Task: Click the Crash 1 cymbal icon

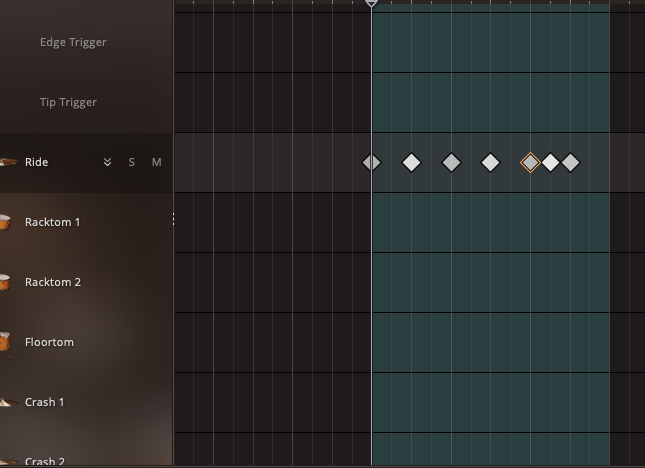Action: tap(5, 402)
